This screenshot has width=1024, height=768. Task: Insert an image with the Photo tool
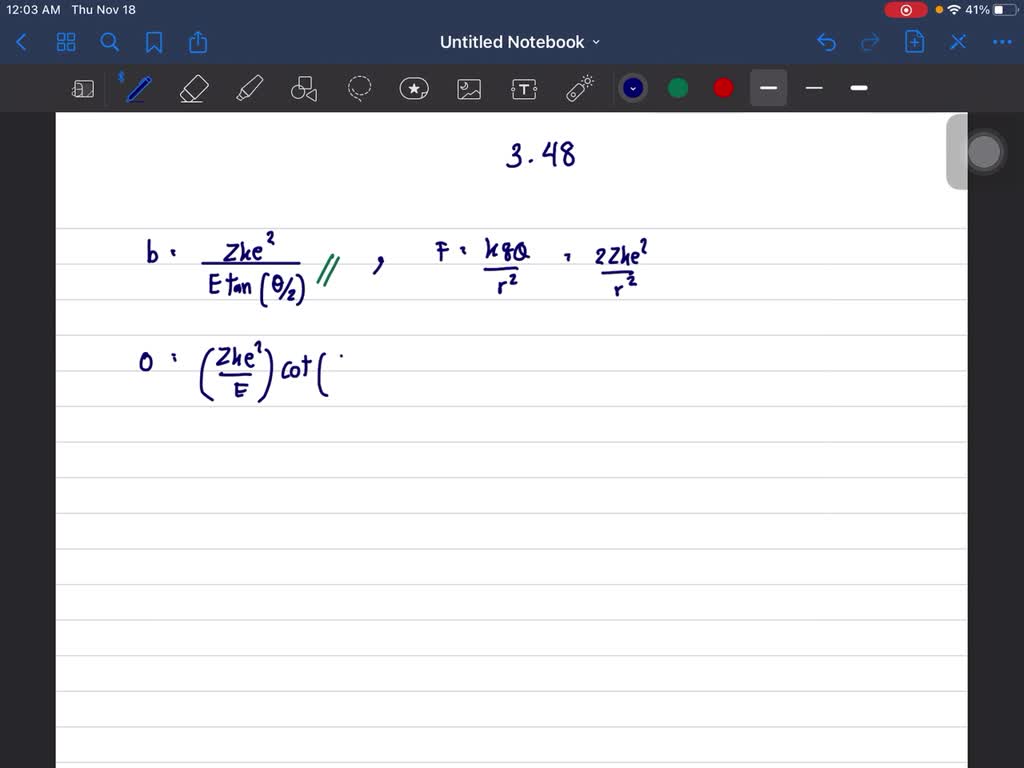pyautogui.click(x=469, y=88)
